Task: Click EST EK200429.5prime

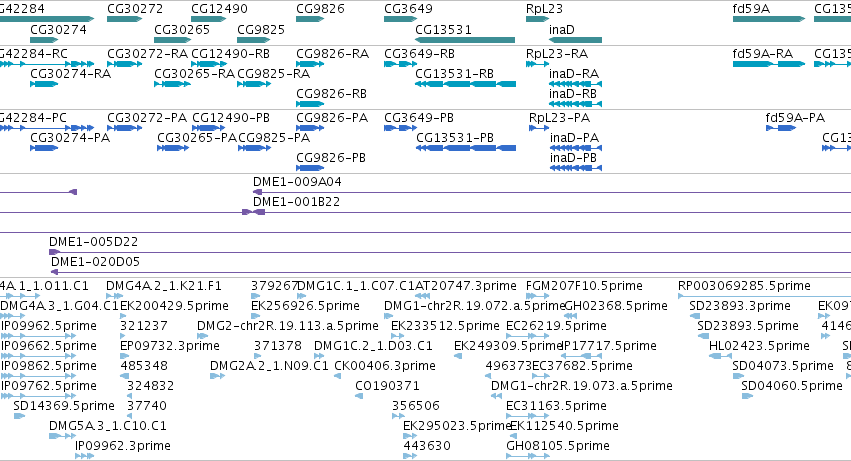Action: (174, 306)
